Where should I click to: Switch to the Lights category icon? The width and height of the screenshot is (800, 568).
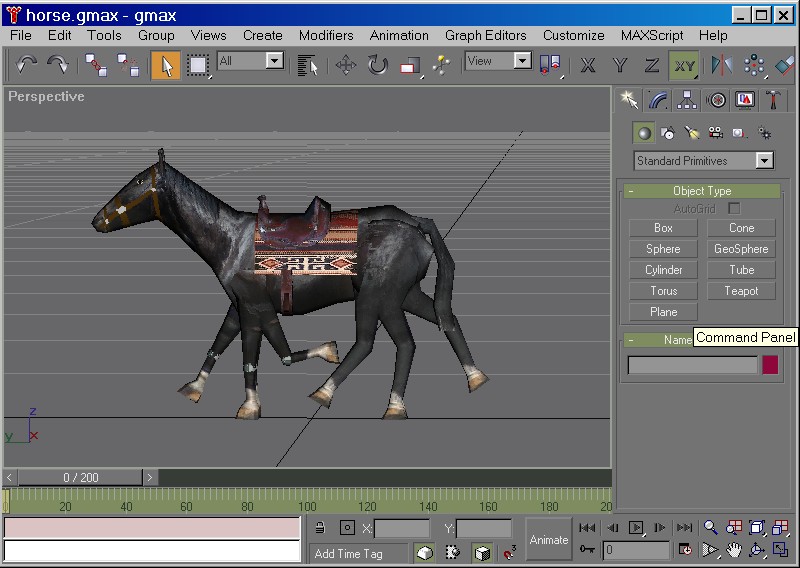[x=691, y=132]
